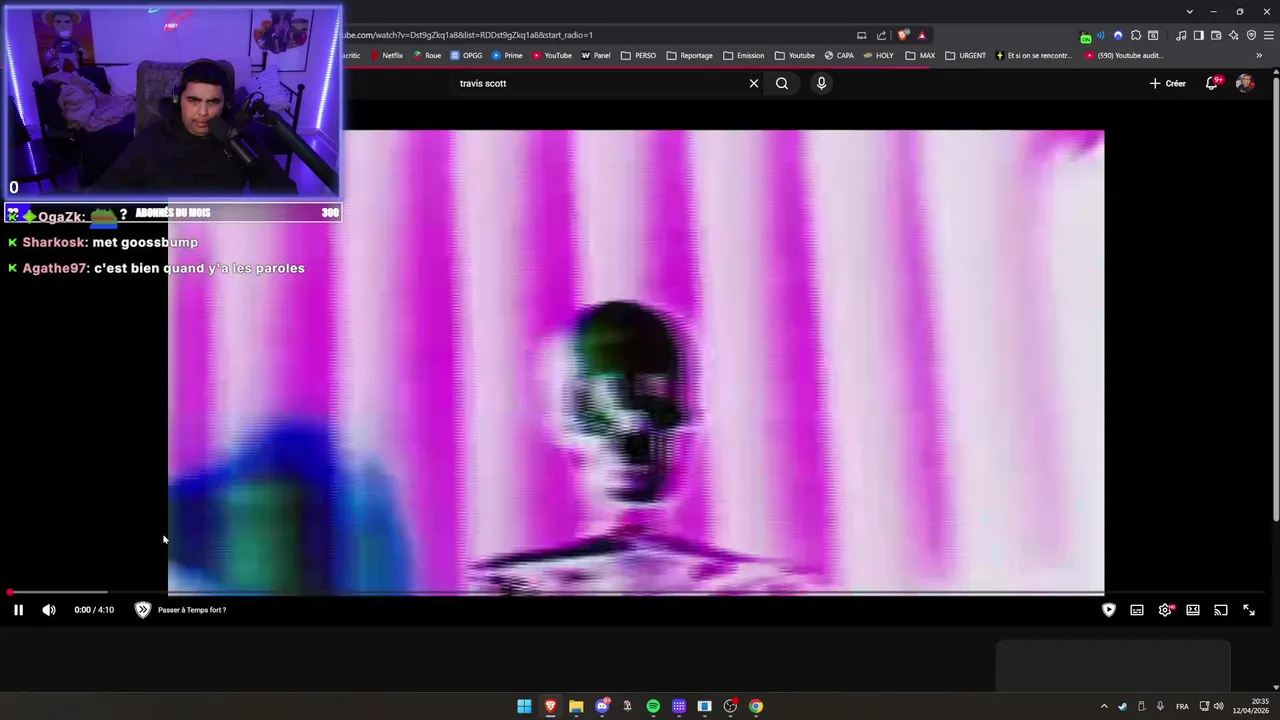Open the YouTube notifications bell

tap(1212, 83)
